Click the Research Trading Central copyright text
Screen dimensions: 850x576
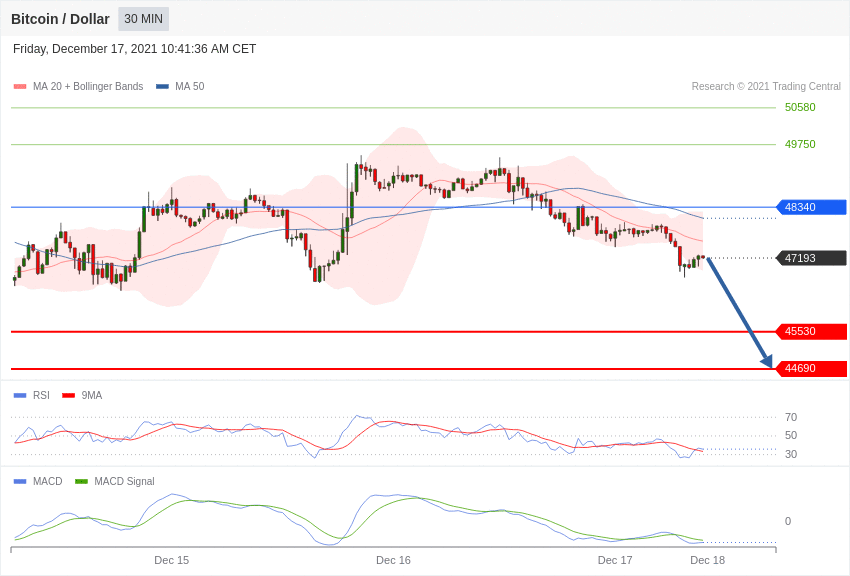[x=766, y=87]
